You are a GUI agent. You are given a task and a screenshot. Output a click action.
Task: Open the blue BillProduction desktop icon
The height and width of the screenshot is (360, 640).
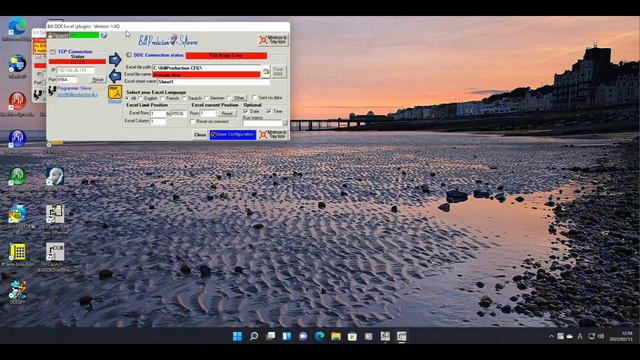coord(17,138)
